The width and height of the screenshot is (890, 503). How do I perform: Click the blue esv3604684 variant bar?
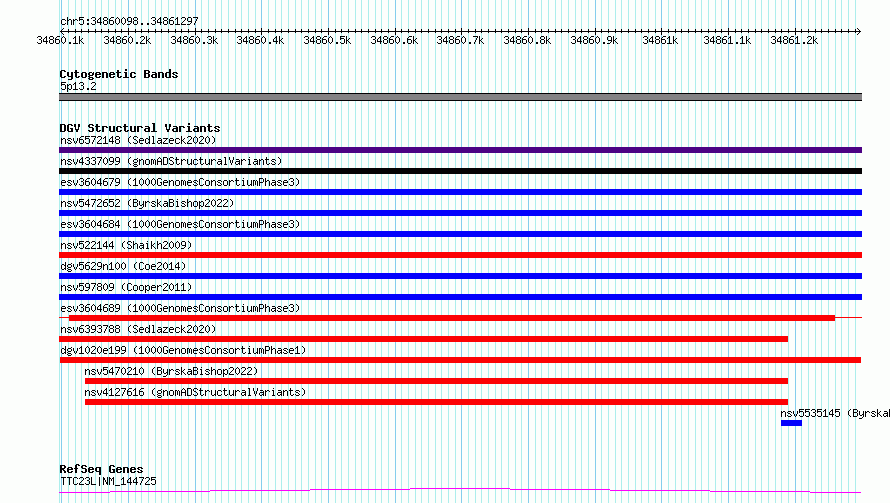click(x=460, y=234)
